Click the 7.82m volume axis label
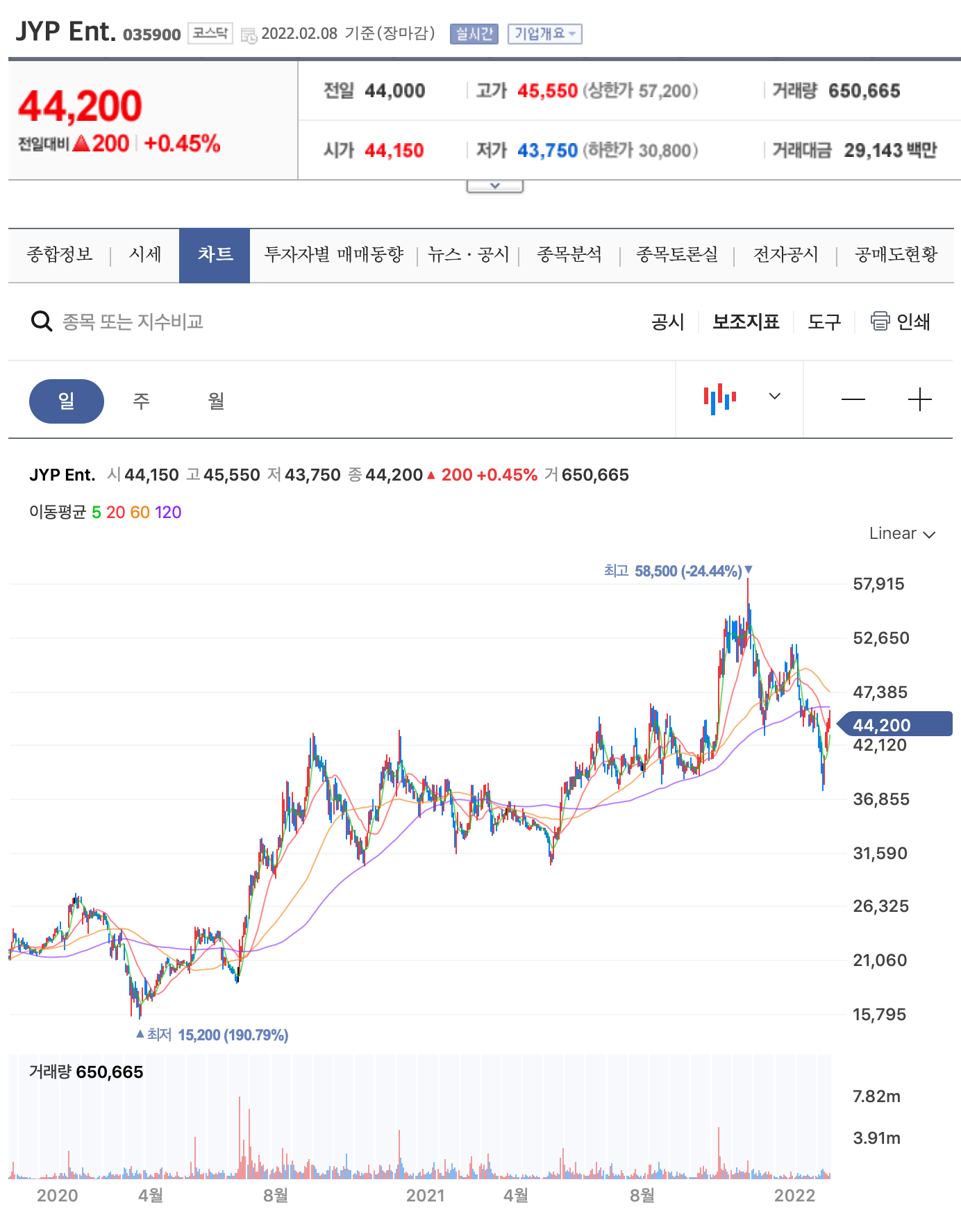 [x=876, y=1097]
